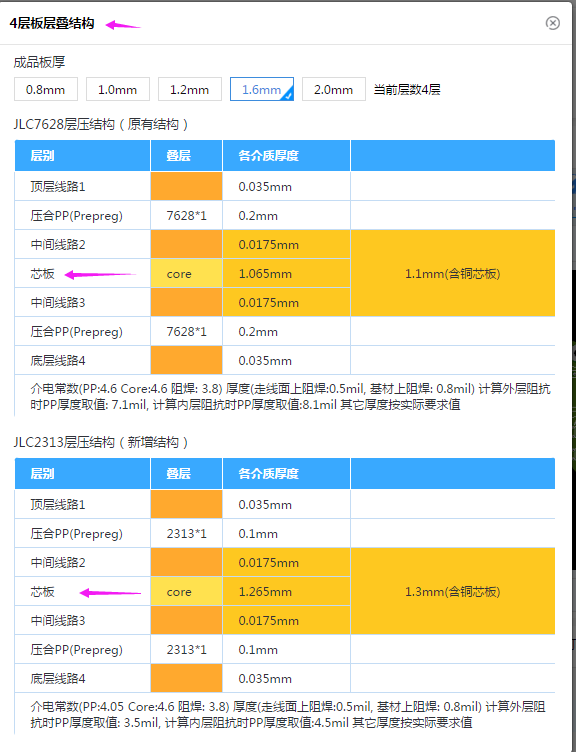Image resolution: width=576 pixels, height=752 pixels.
Task: Select 1.0mm board thickness
Action: pyautogui.click(x=118, y=90)
